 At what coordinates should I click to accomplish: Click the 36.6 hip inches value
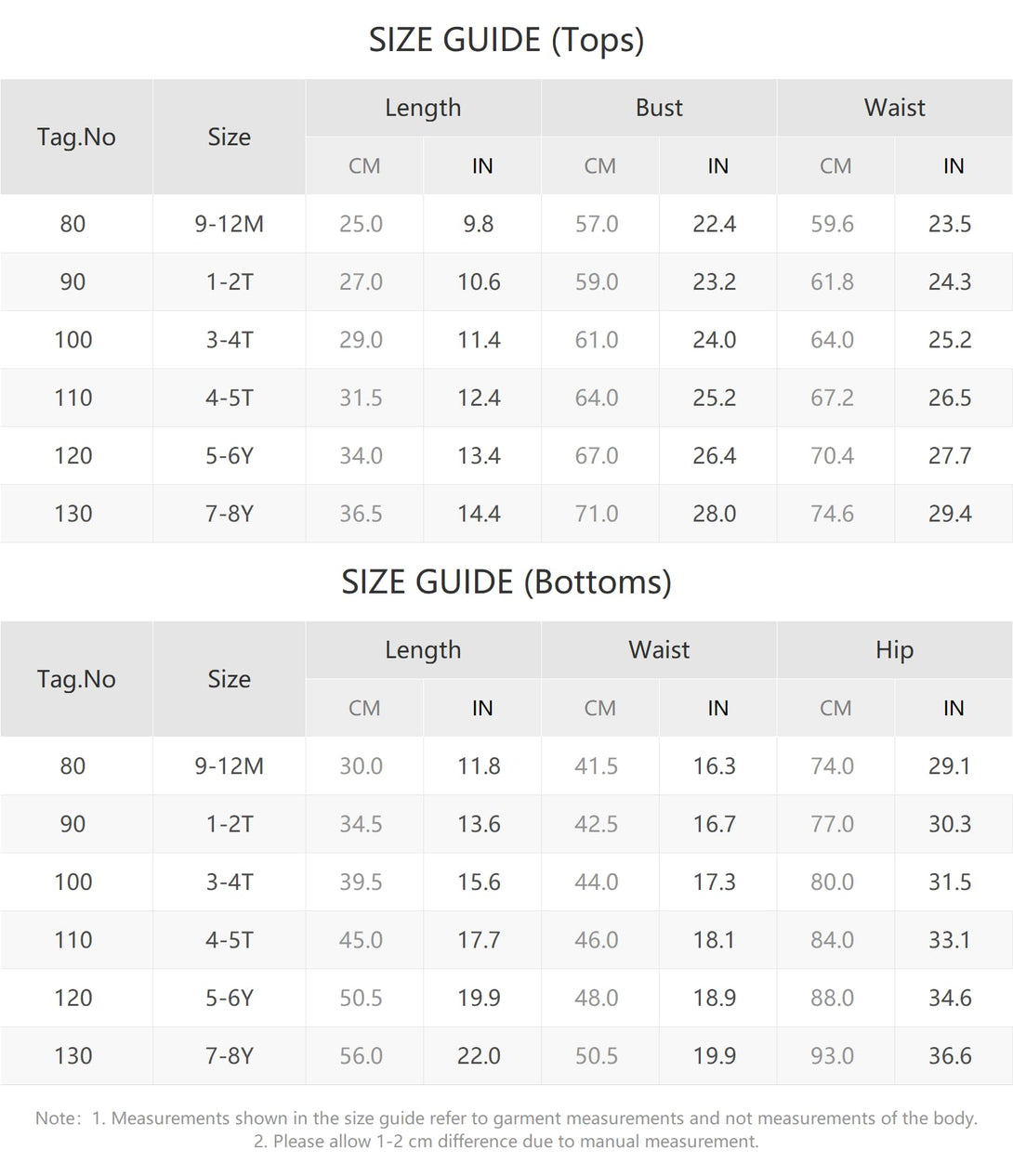(x=950, y=1056)
